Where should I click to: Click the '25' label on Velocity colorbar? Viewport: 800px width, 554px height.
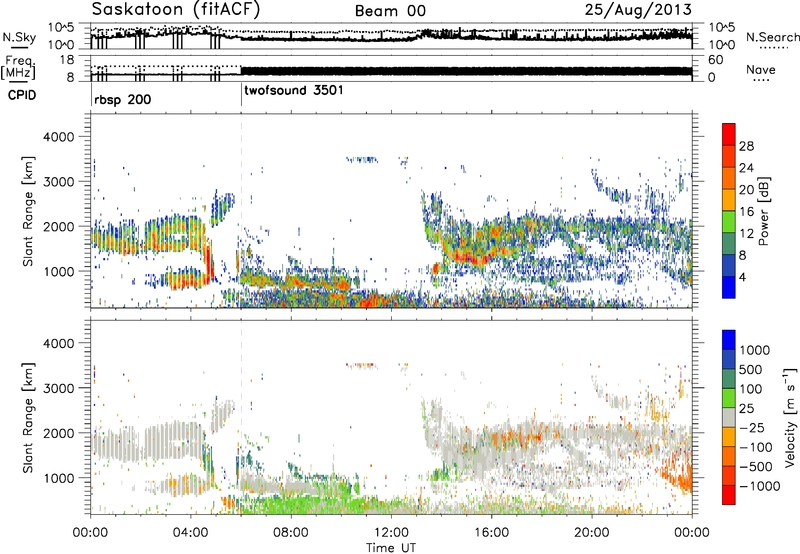[746, 409]
